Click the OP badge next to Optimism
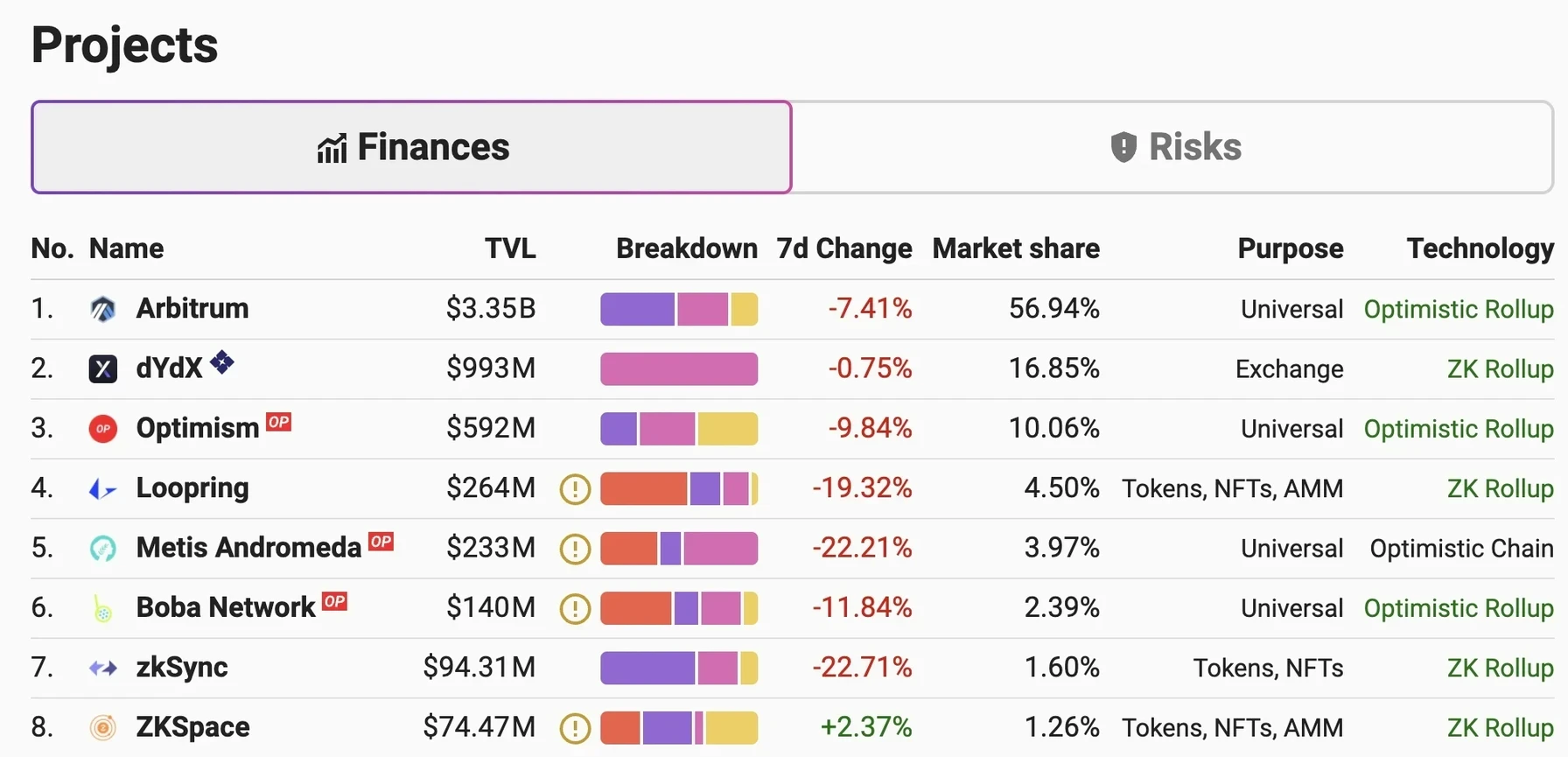Image resolution: width=1568 pixels, height=757 pixels. point(278,422)
